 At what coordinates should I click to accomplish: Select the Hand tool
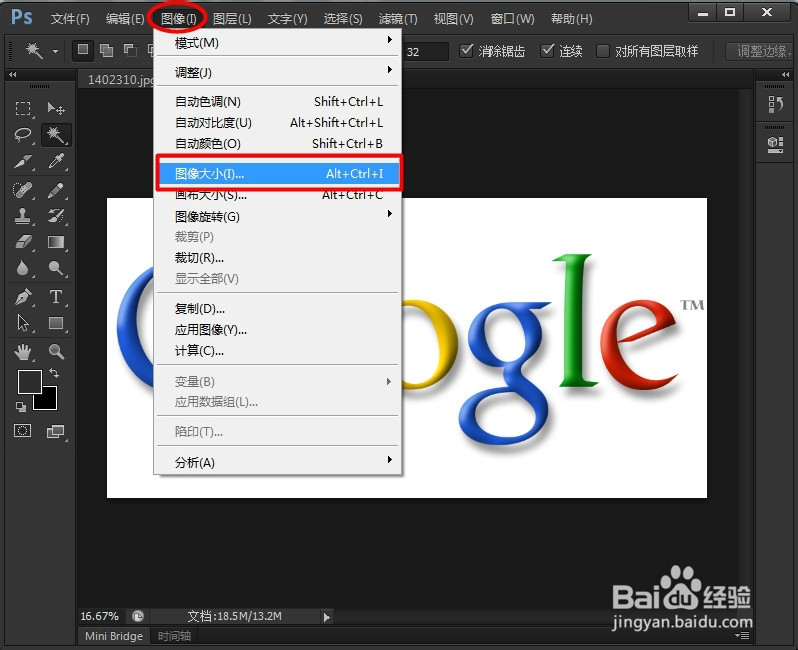(23, 352)
